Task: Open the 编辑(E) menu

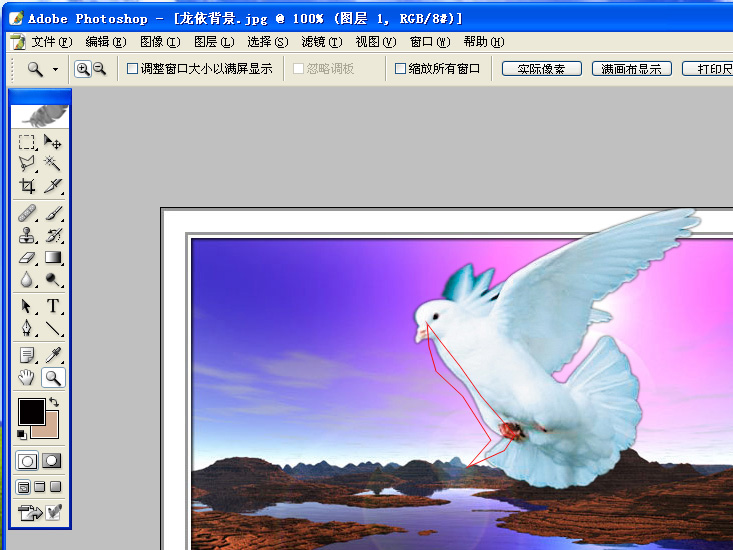Action: coord(106,42)
